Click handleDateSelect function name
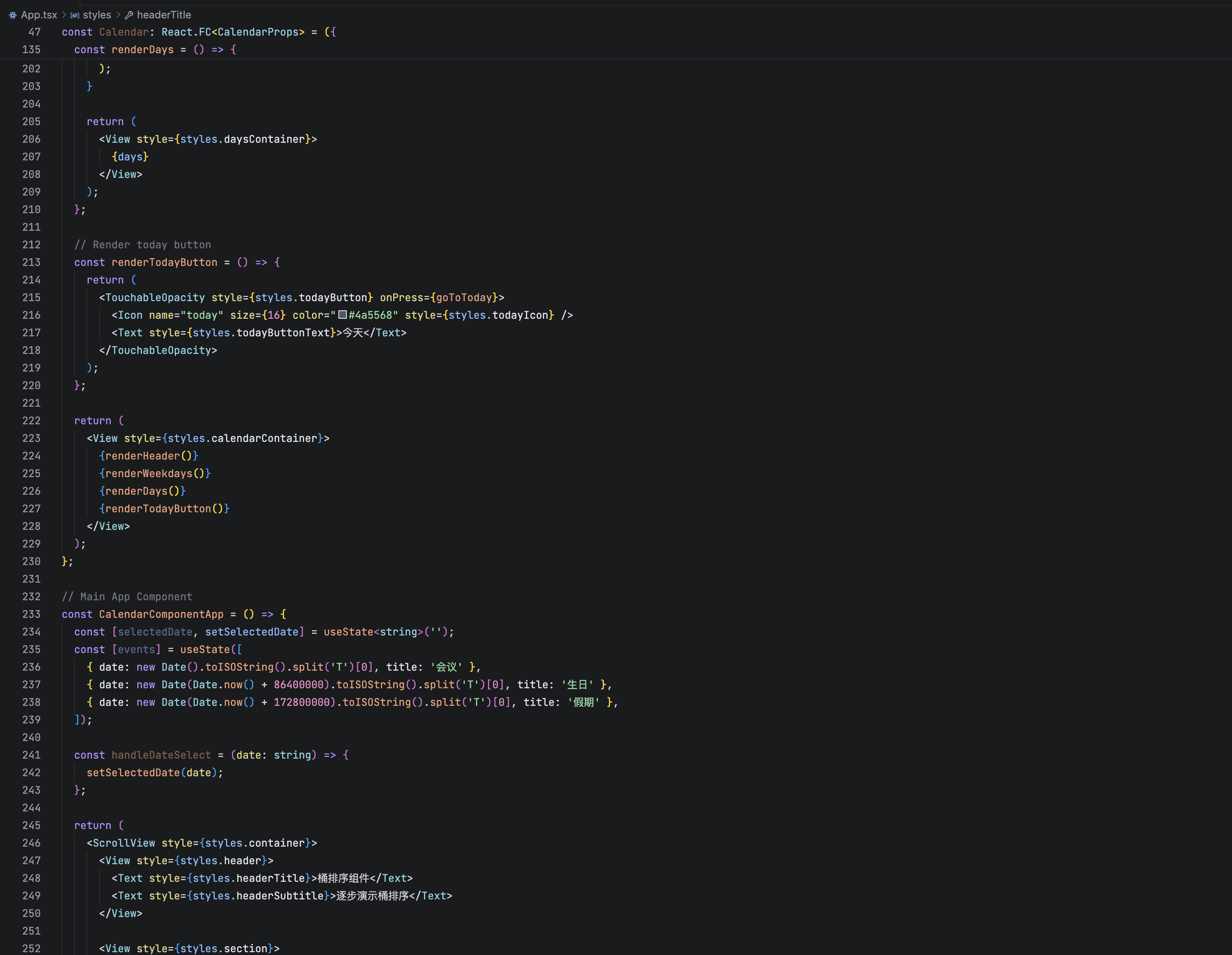Image resolution: width=1232 pixels, height=955 pixels. 161,755
